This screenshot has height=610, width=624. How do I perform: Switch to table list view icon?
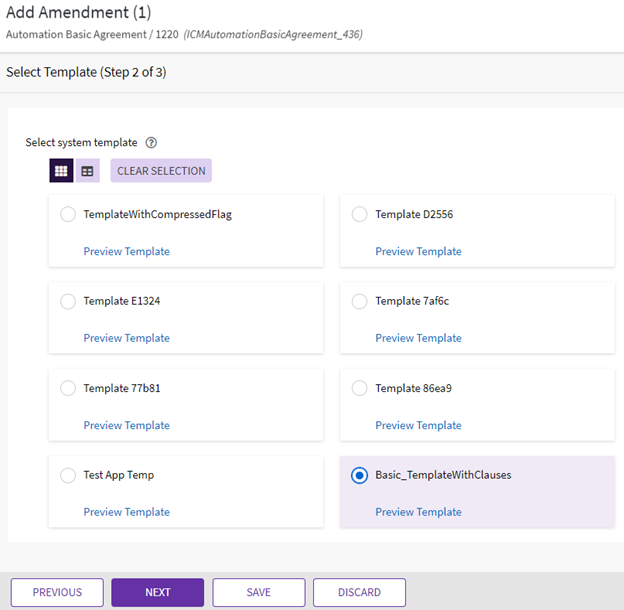click(88, 171)
